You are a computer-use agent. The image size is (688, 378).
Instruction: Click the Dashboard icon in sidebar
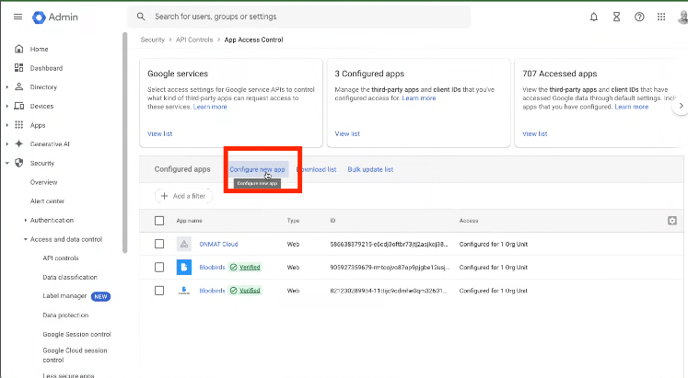19,68
